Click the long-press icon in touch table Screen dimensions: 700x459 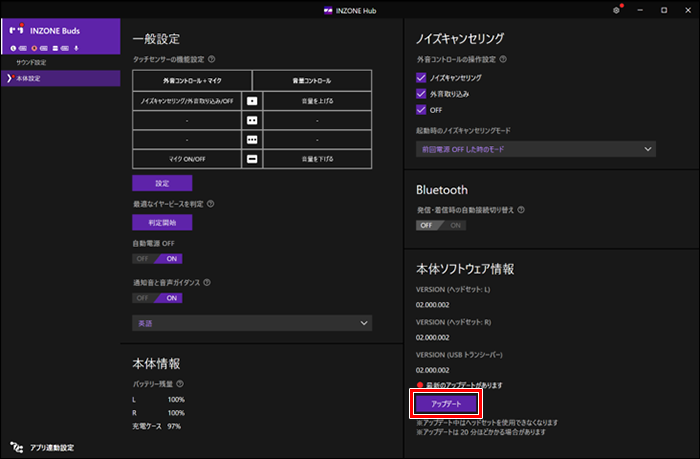pyautogui.click(x=252, y=159)
